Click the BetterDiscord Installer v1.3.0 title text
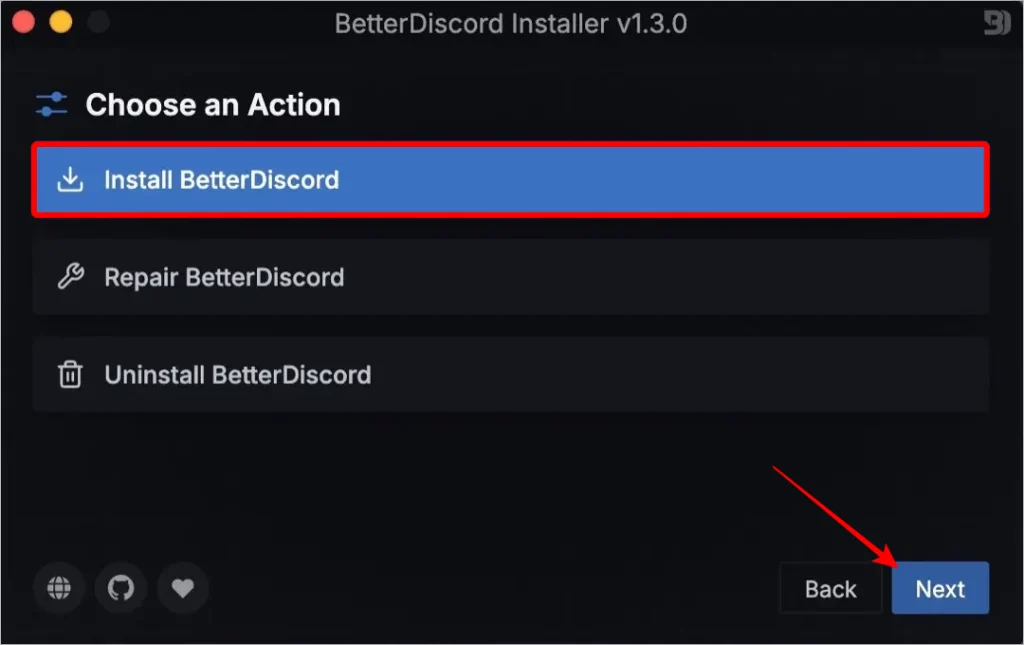 (511, 24)
